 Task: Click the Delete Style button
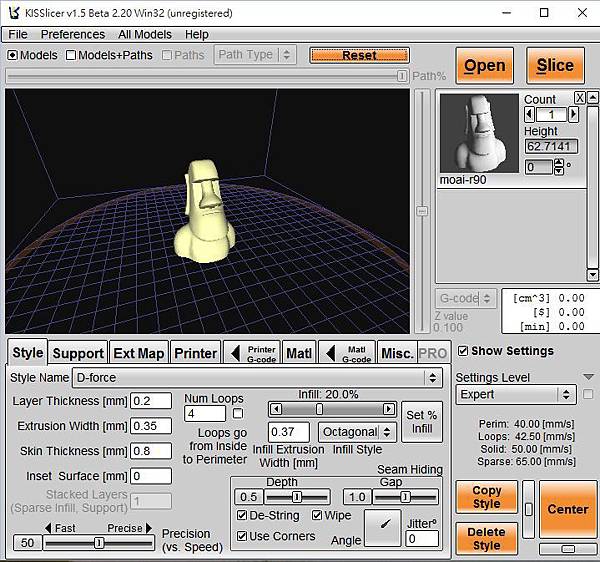486,538
